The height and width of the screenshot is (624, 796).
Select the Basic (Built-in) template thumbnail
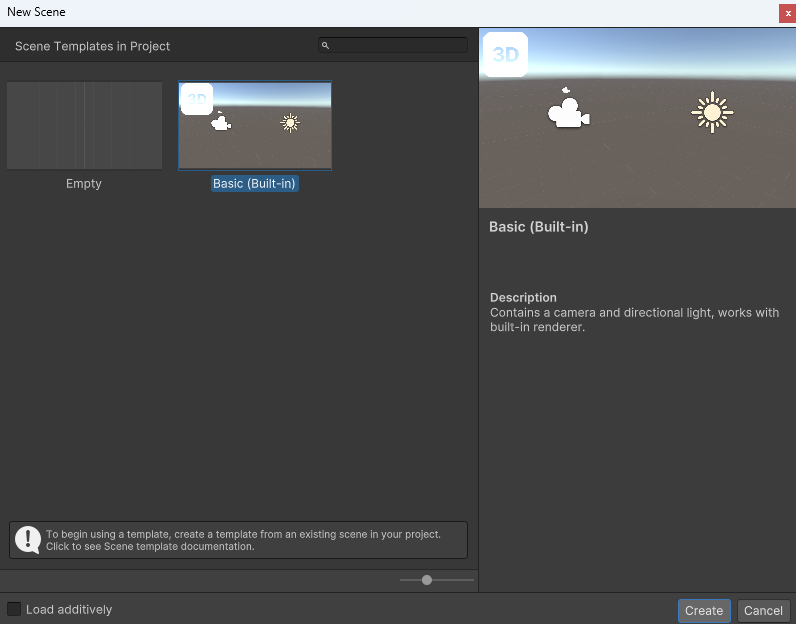click(x=255, y=125)
